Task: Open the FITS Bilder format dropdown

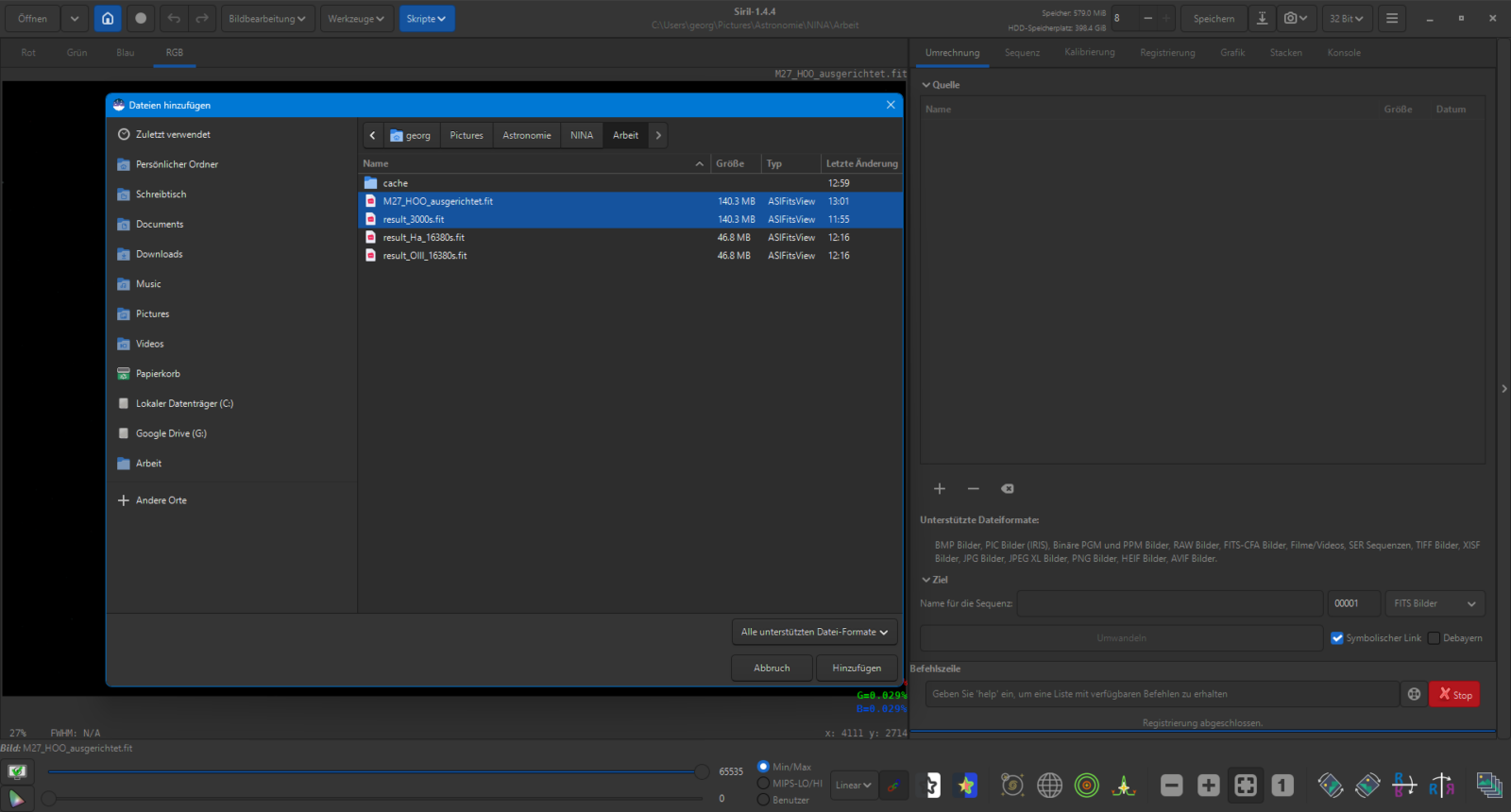Action: 1435,603
